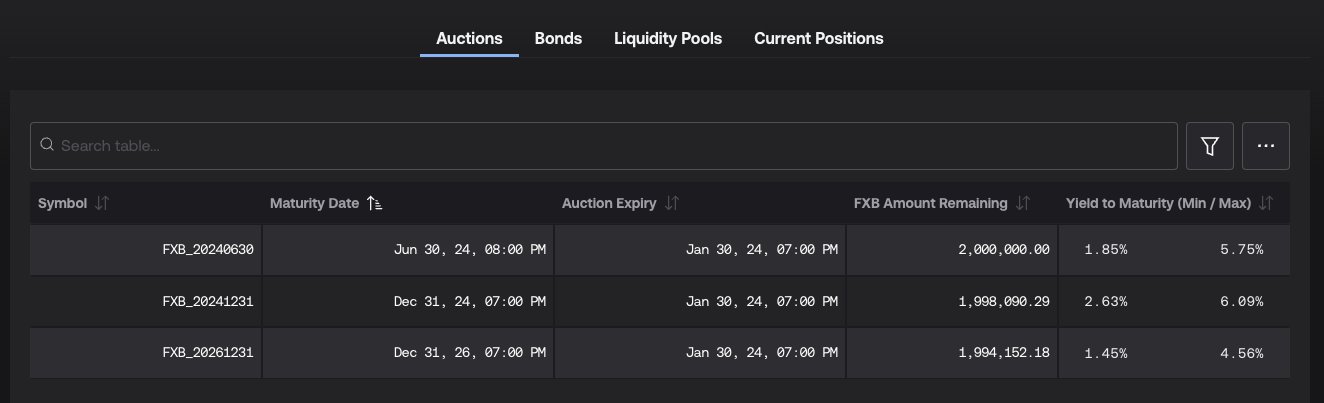Click the magnifier icon in search box

point(47,145)
